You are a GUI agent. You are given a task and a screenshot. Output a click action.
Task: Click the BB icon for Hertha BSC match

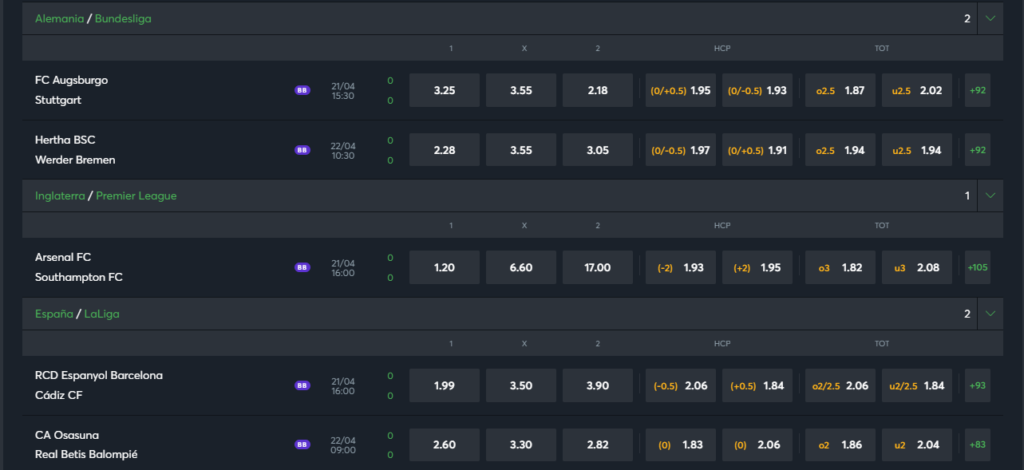[x=302, y=150]
